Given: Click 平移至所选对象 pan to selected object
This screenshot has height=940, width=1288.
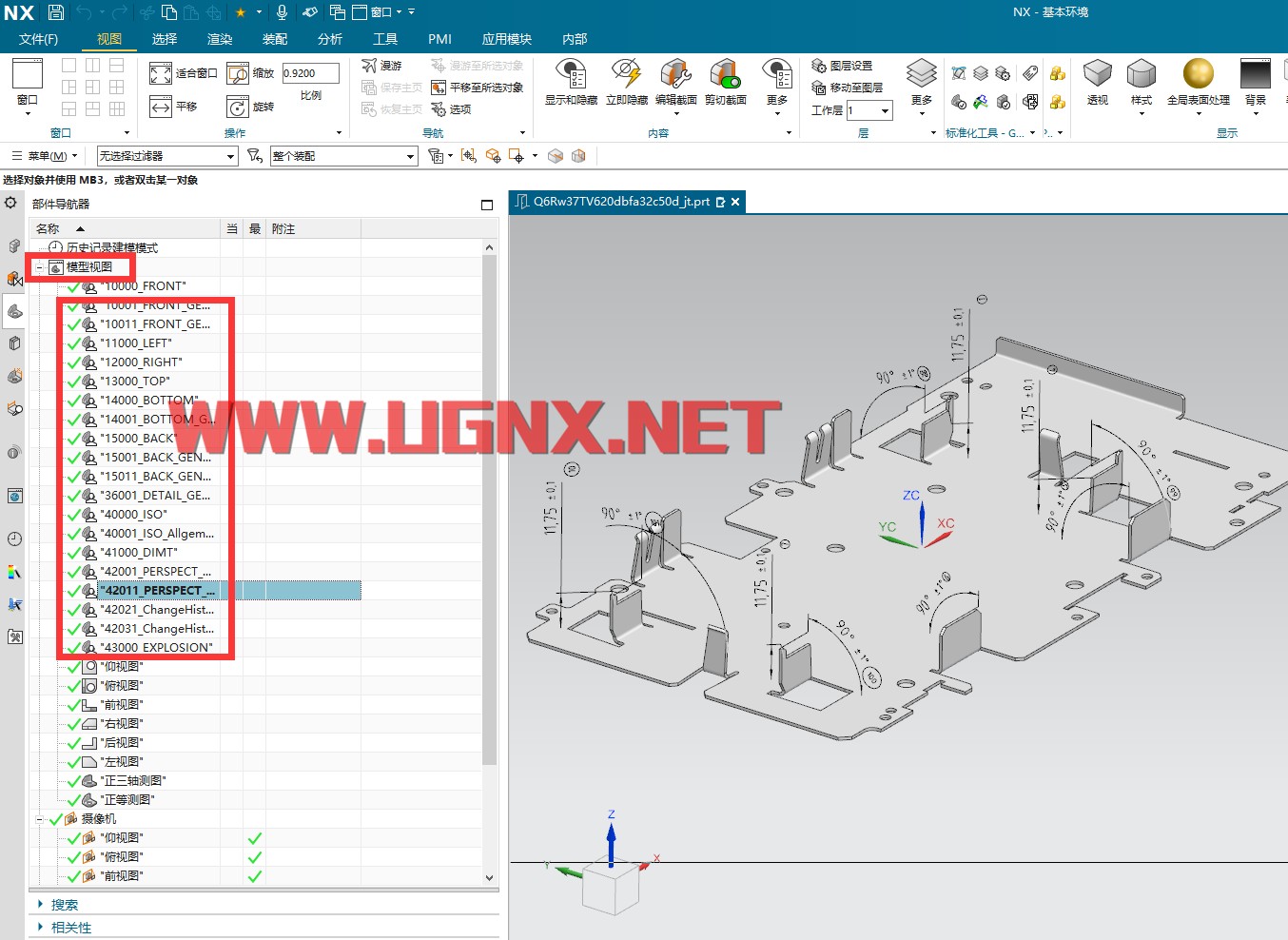Looking at the screenshot, I should point(477,88).
